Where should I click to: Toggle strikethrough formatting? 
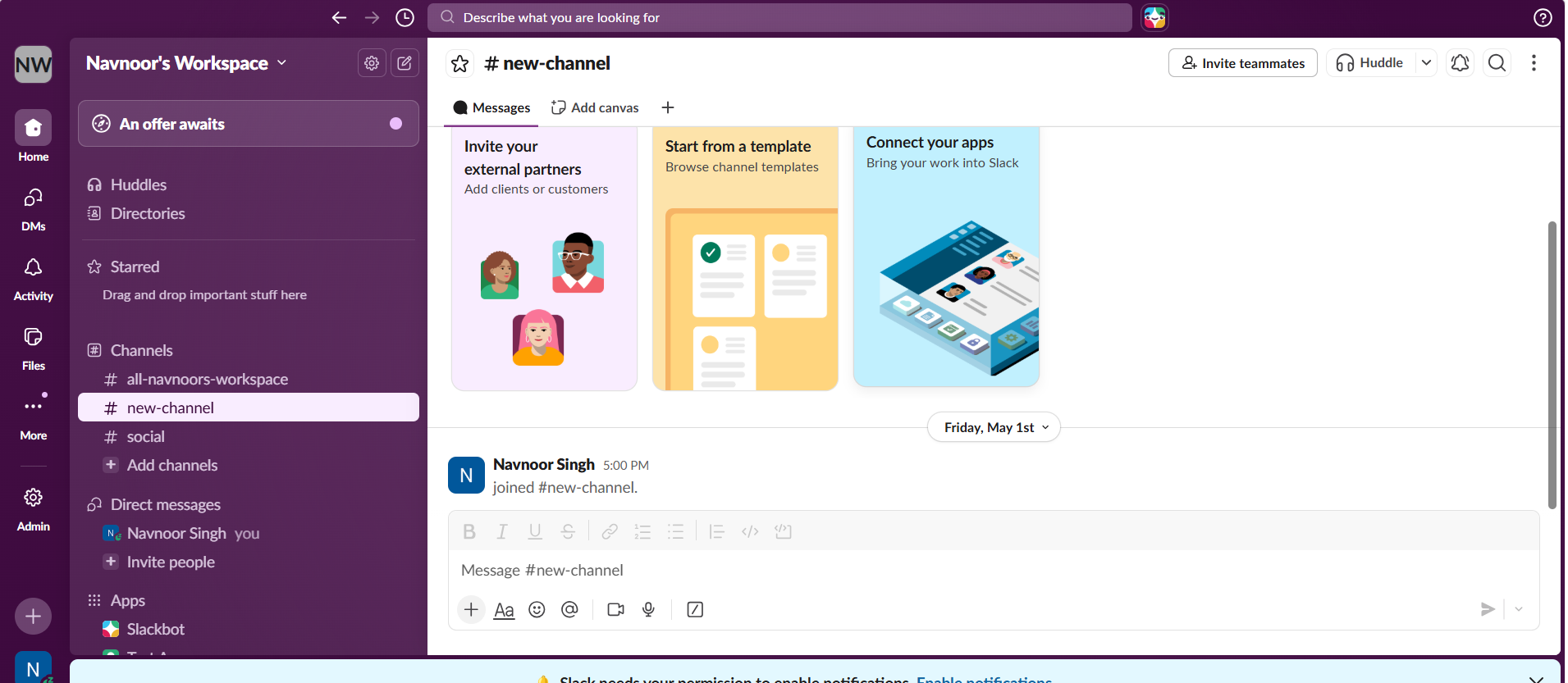568,531
